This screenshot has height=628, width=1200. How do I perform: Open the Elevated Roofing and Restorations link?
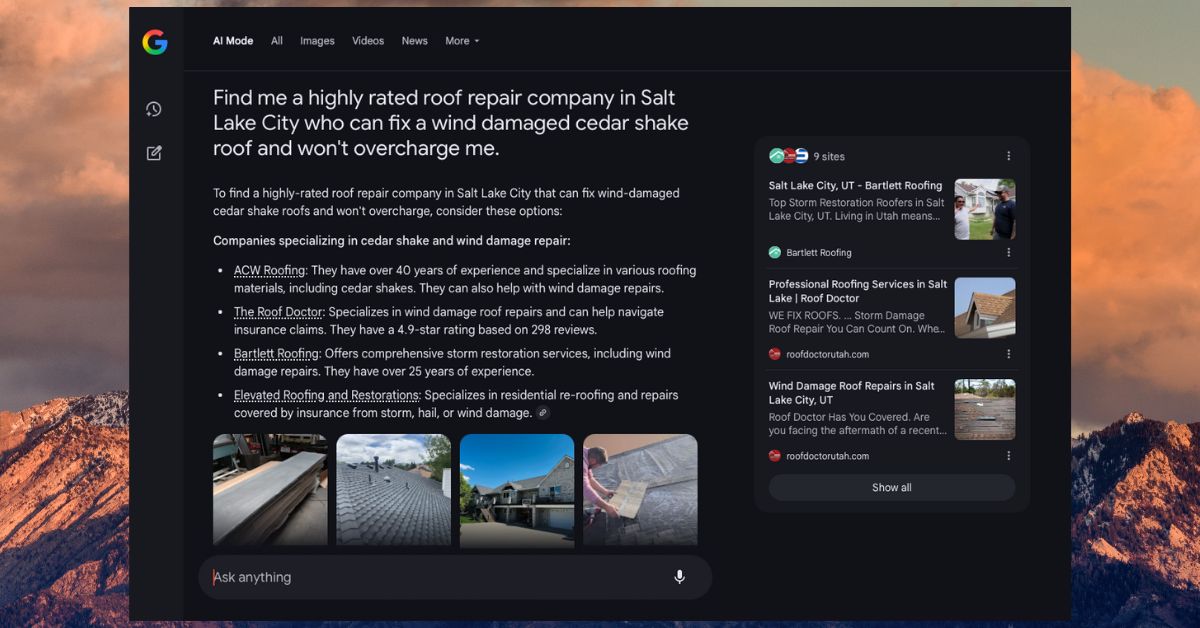[x=326, y=395]
